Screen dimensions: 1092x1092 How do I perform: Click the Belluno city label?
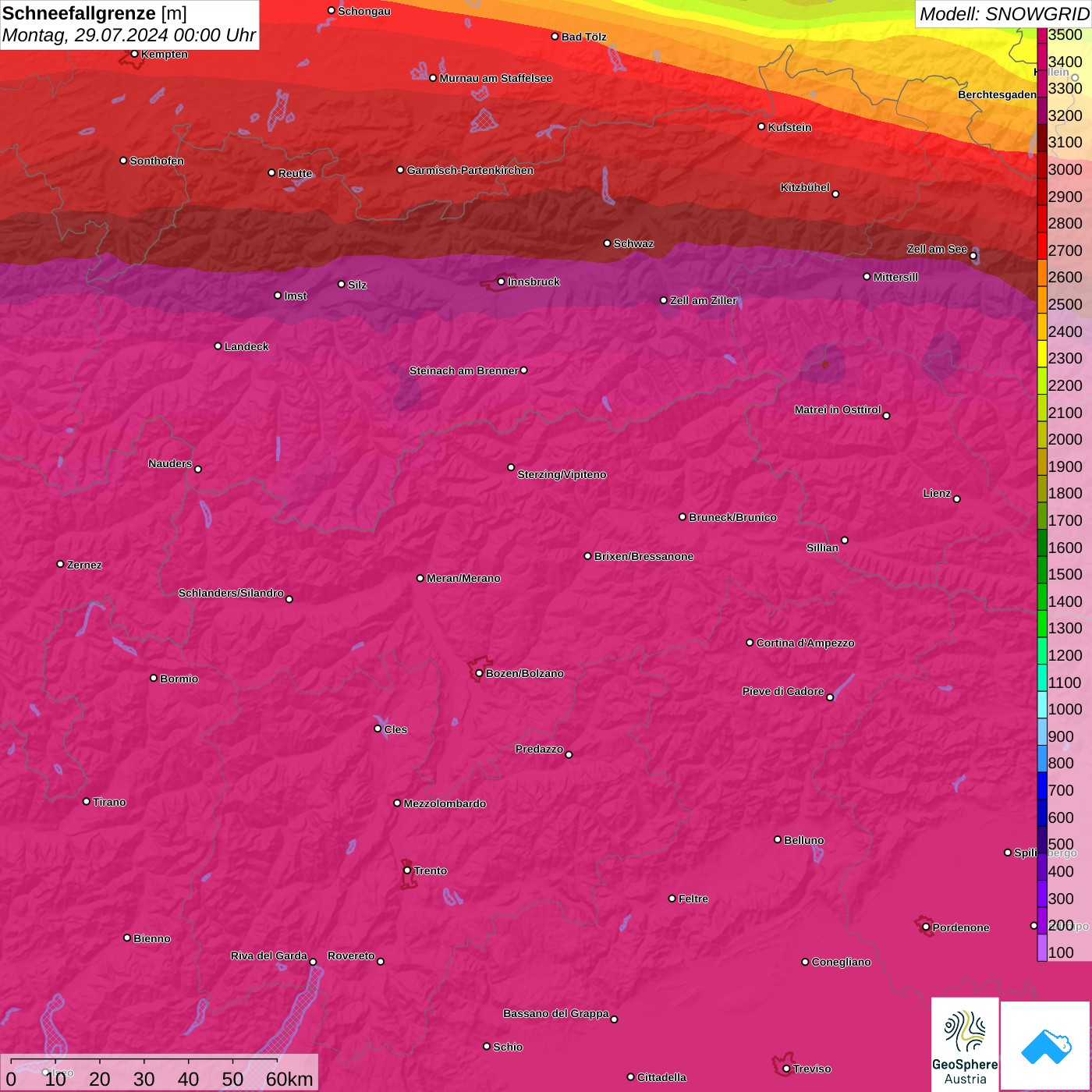803,840
